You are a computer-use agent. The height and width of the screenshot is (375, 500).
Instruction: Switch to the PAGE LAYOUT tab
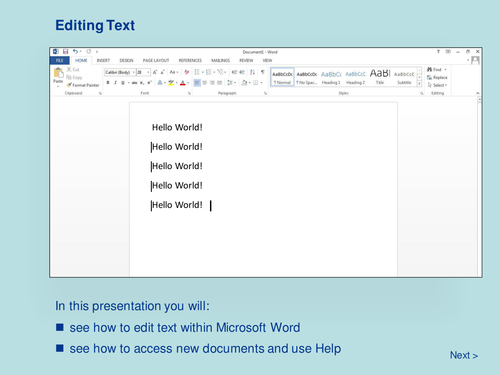tap(156, 60)
